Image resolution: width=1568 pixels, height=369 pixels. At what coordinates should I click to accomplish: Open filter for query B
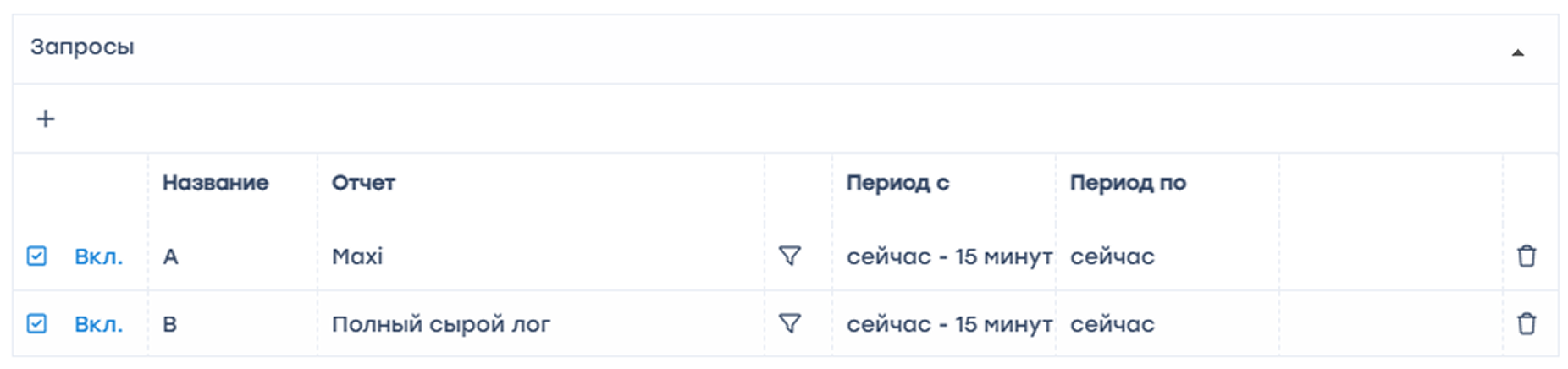click(789, 323)
